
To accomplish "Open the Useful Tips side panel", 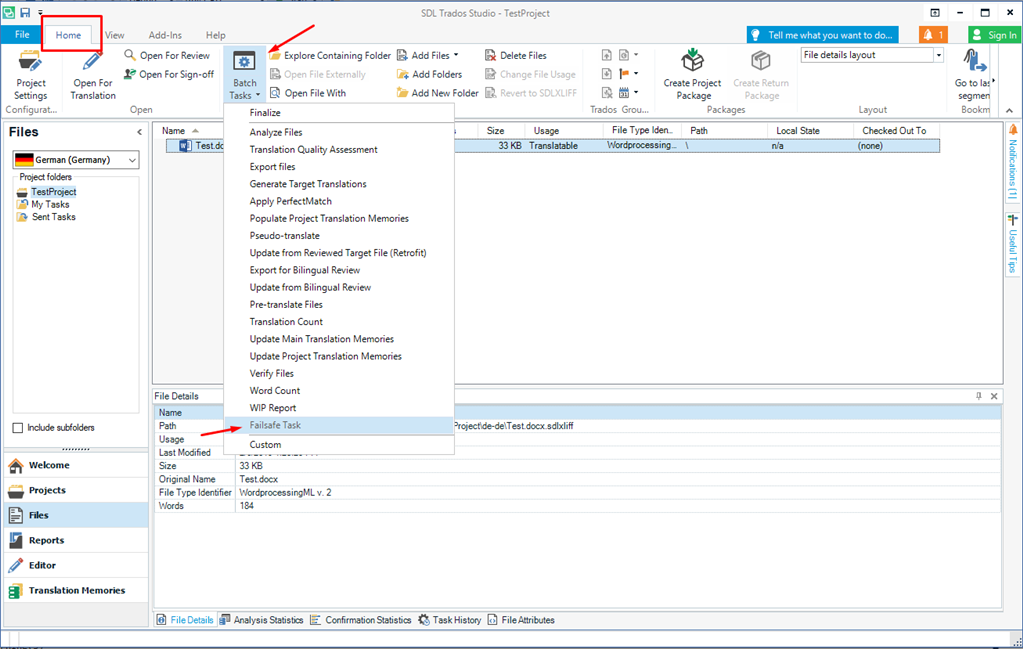I will [x=1013, y=243].
